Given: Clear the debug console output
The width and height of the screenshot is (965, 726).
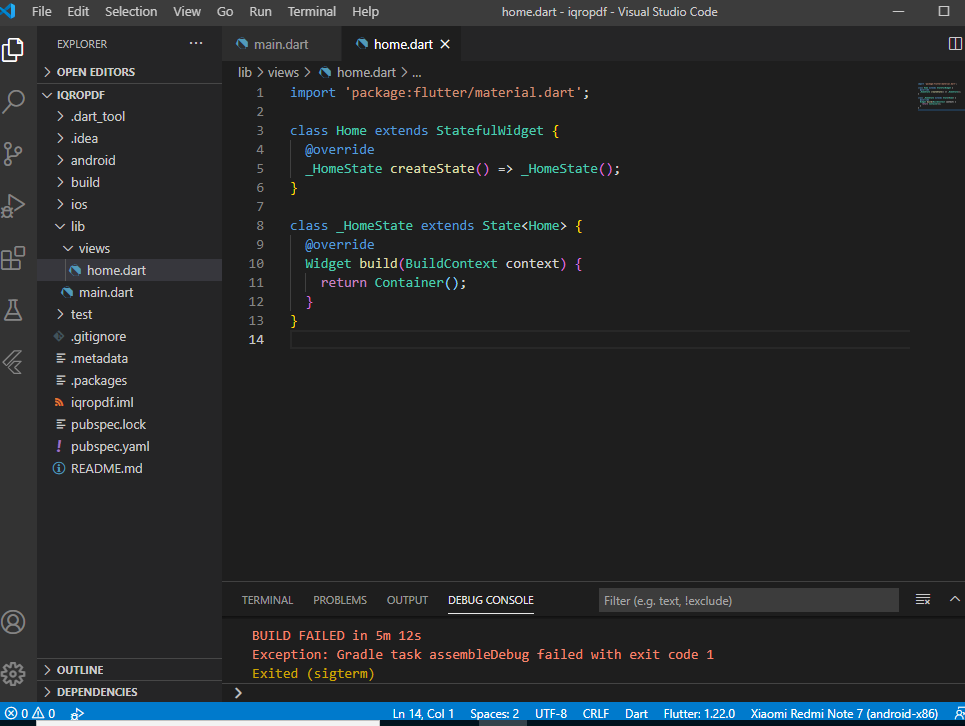Looking at the screenshot, I should 923,600.
